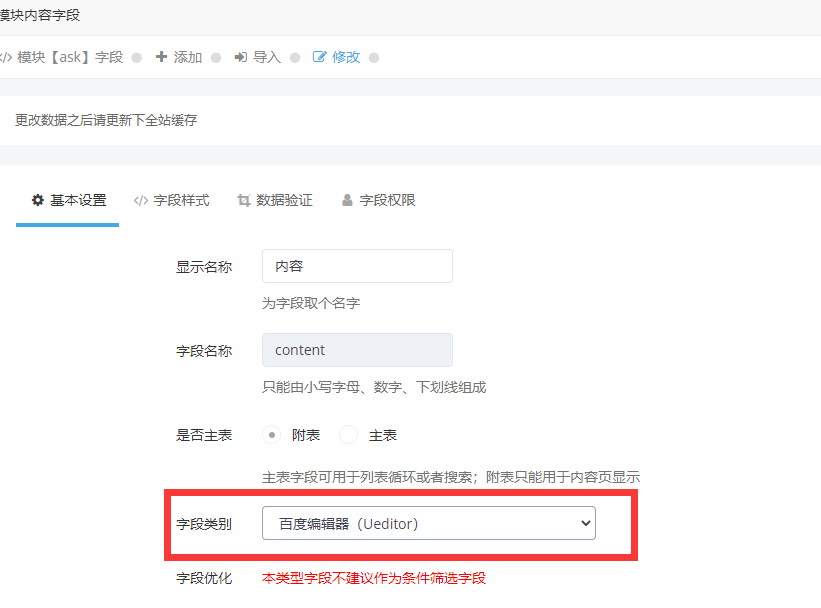Select the 附表 radio button
The image size is (821, 608).
click(271, 435)
